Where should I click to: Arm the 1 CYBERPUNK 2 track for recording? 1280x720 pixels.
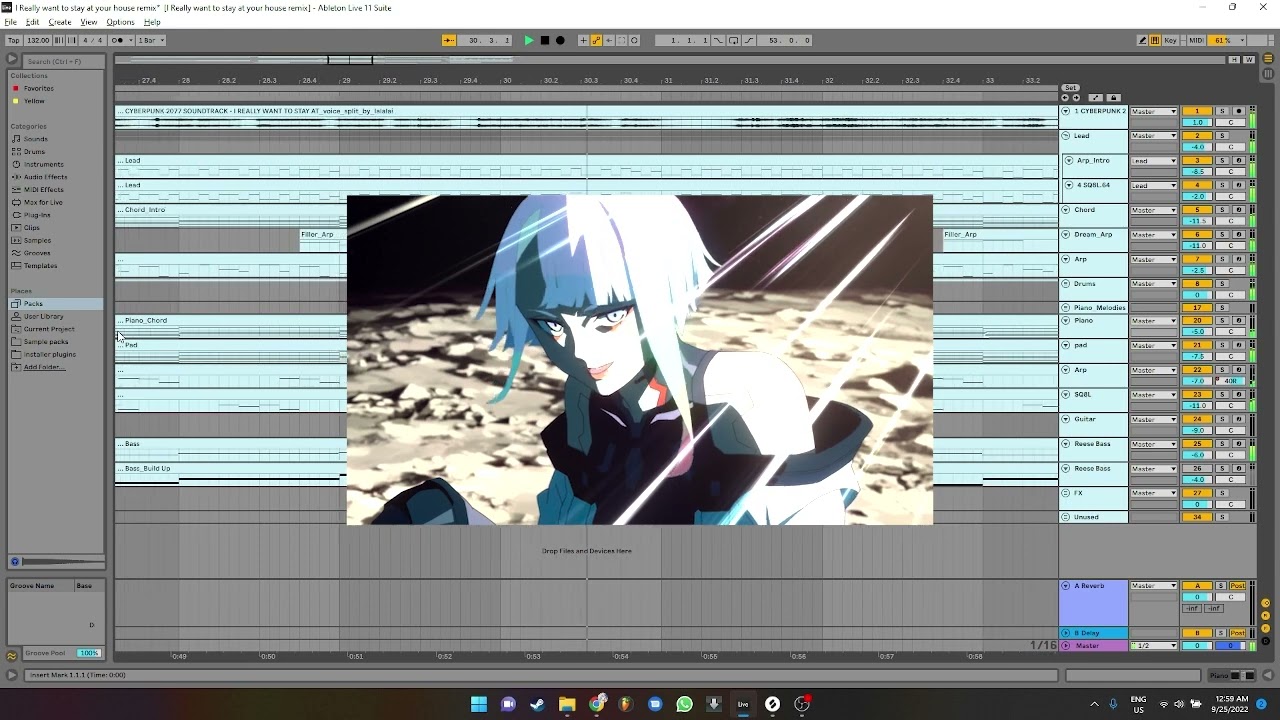pyautogui.click(x=1239, y=111)
